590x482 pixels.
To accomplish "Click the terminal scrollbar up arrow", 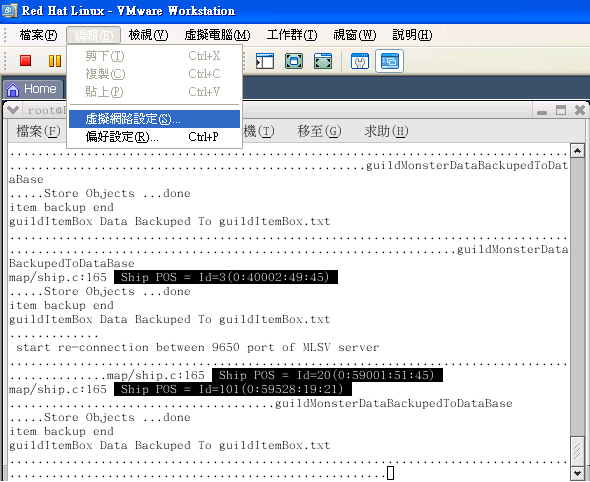I will (x=577, y=151).
